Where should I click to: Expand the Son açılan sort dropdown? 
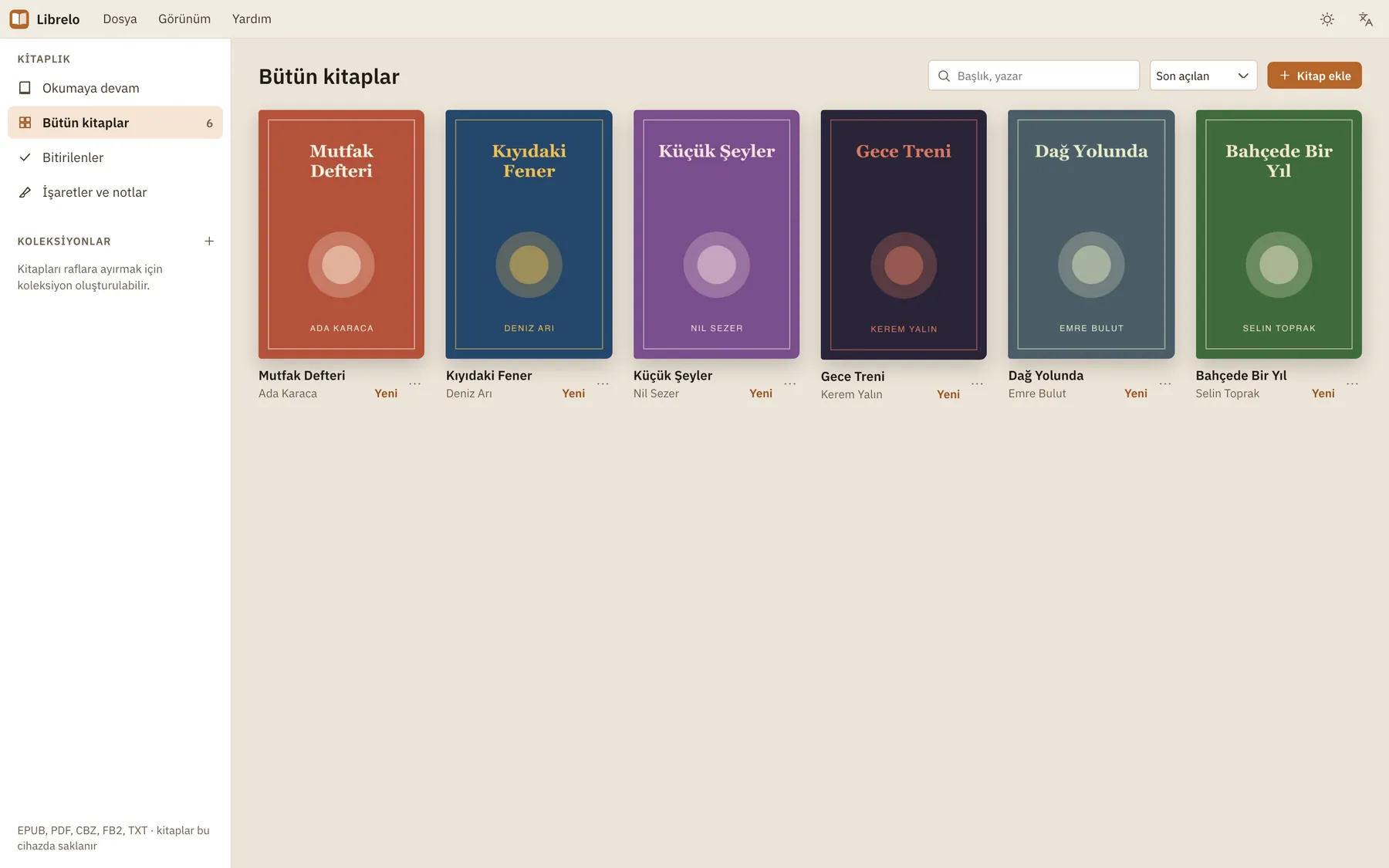coord(1203,76)
